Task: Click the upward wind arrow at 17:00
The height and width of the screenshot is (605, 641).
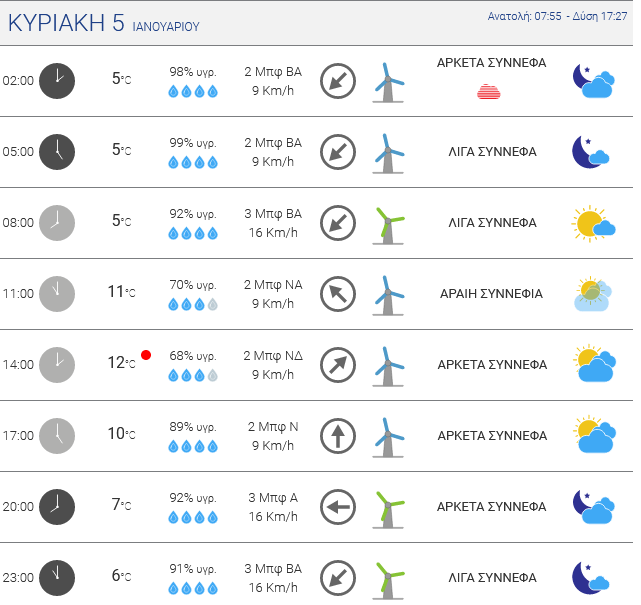Action: [338, 436]
